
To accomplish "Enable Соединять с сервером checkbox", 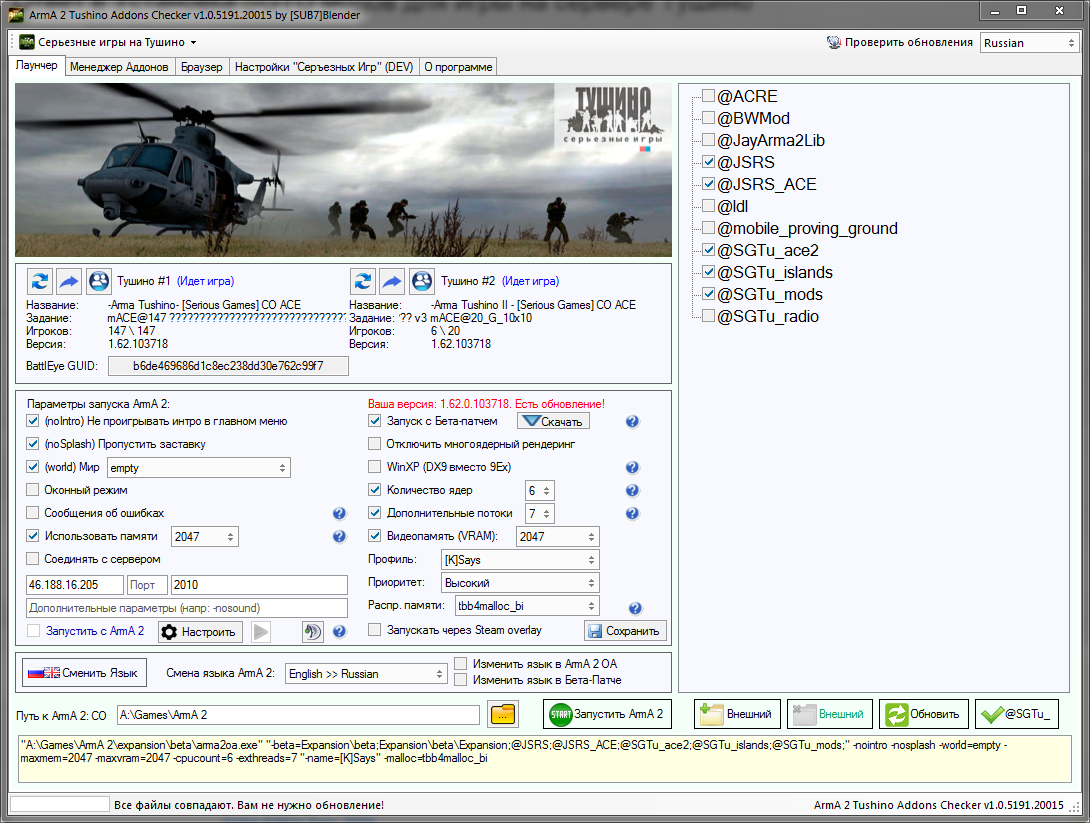I will point(33,558).
